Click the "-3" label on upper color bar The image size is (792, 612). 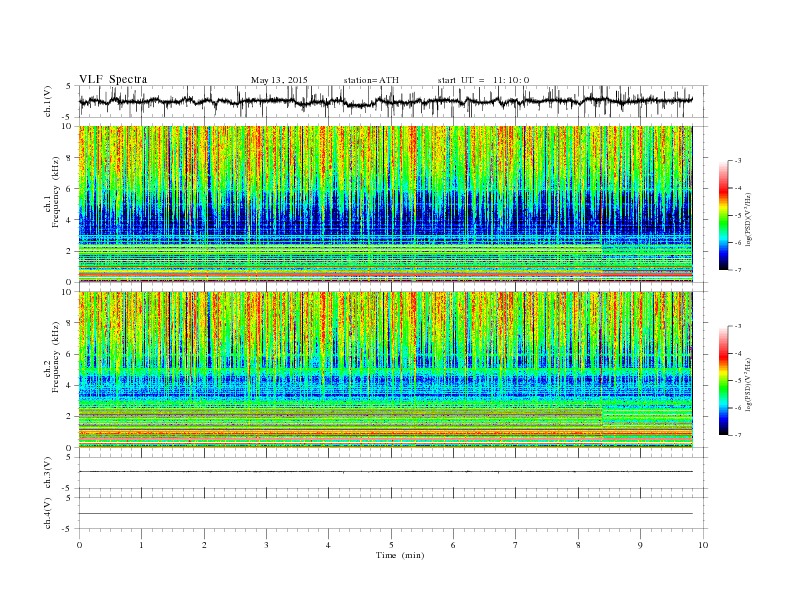coord(737,161)
